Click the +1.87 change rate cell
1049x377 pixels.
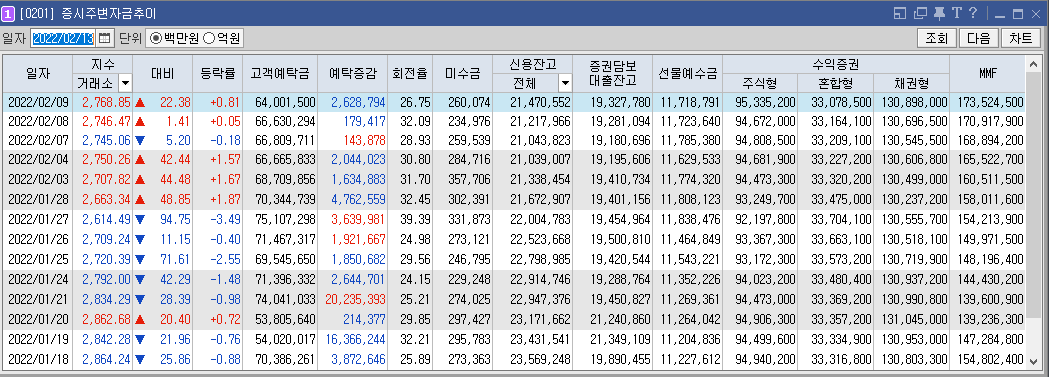pyautogui.click(x=225, y=199)
